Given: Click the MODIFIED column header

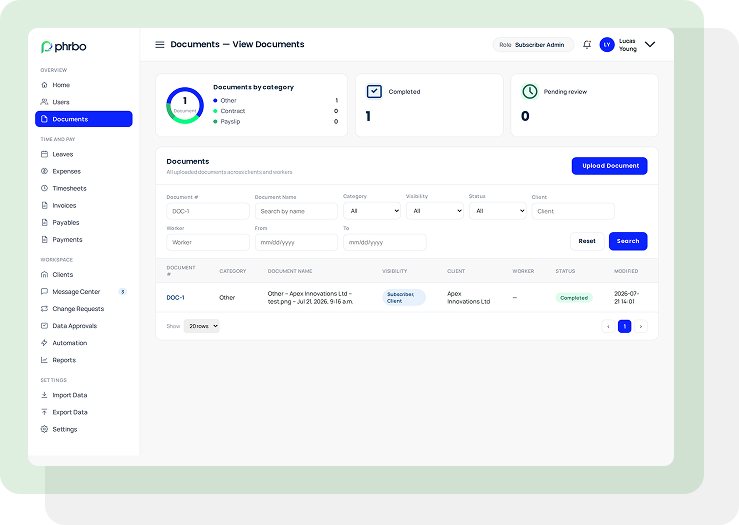Looking at the screenshot, I should pyautogui.click(x=626, y=271).
